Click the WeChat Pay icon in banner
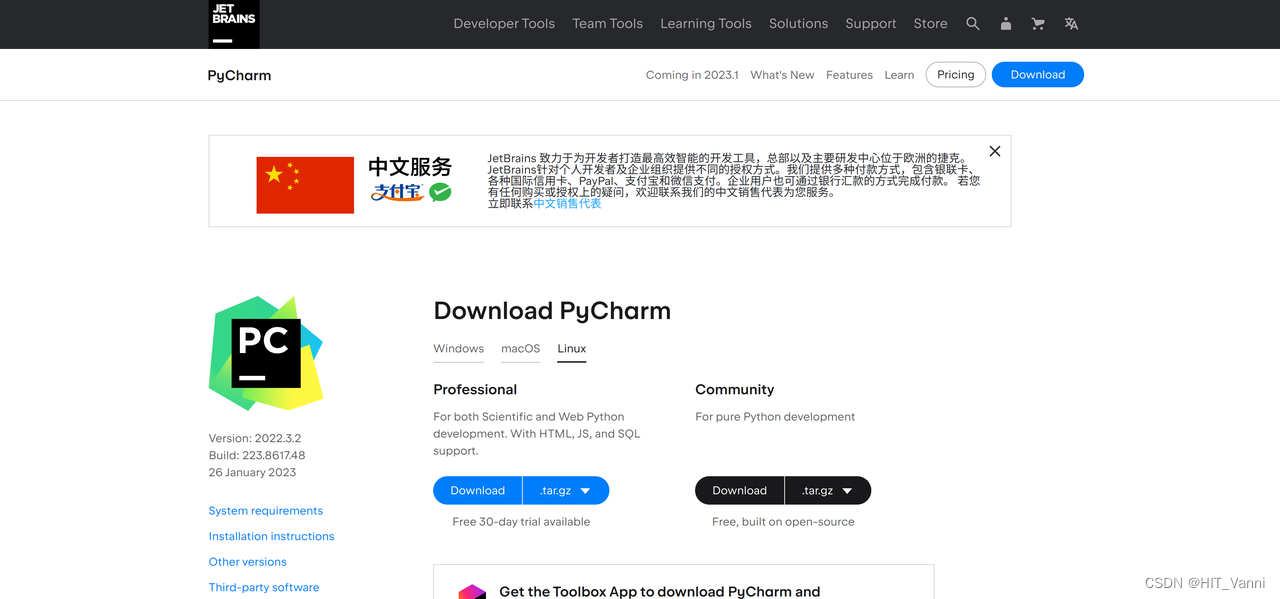This screenshot has height=599, width=1280. pyautogui.click(x=440, y=192)
